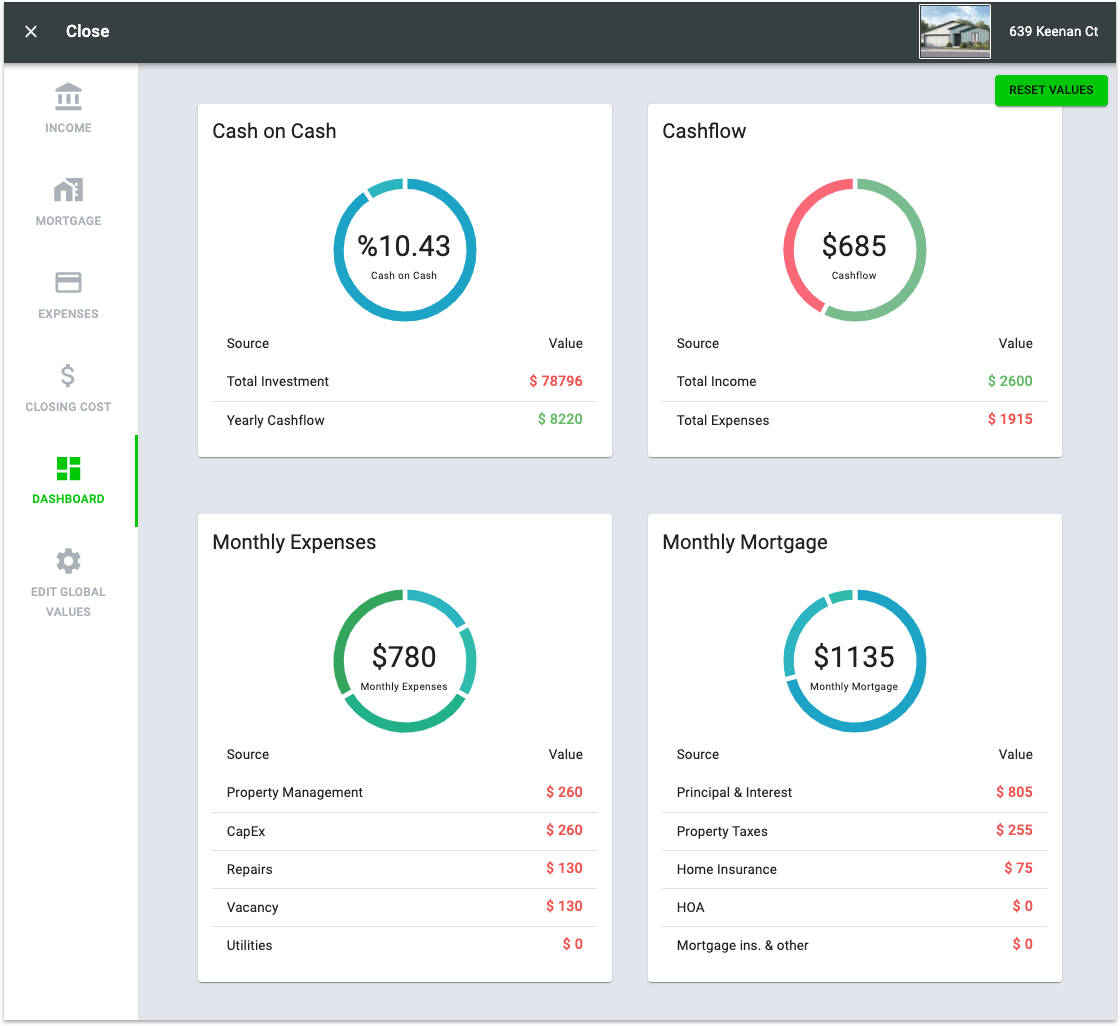Image resolution: width=1120 pixels, height=1026 pixels.
Task: Select the HOA row label
Action: tap(690, 907)
